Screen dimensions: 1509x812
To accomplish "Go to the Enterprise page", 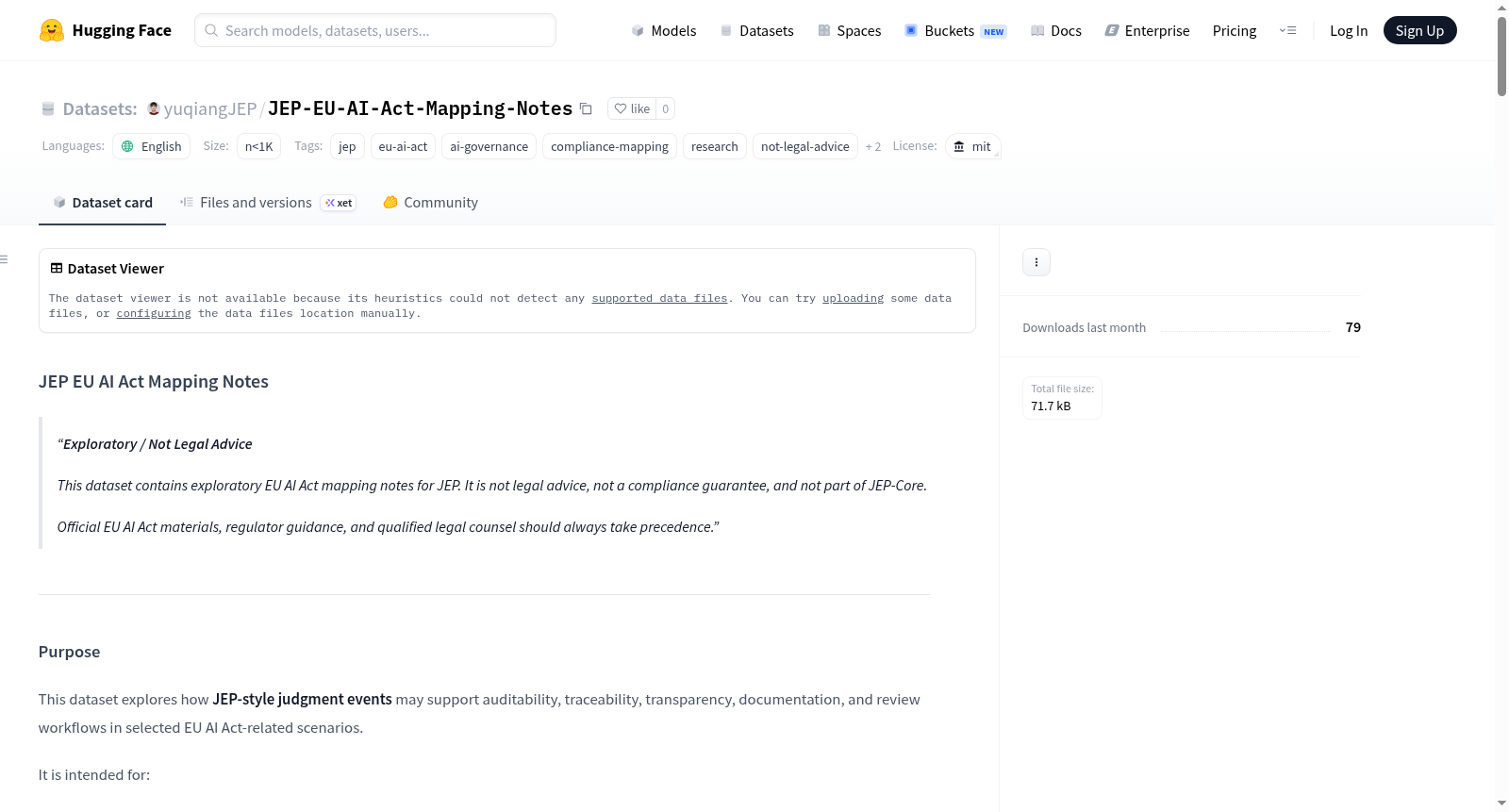I will pos(1148,30).
